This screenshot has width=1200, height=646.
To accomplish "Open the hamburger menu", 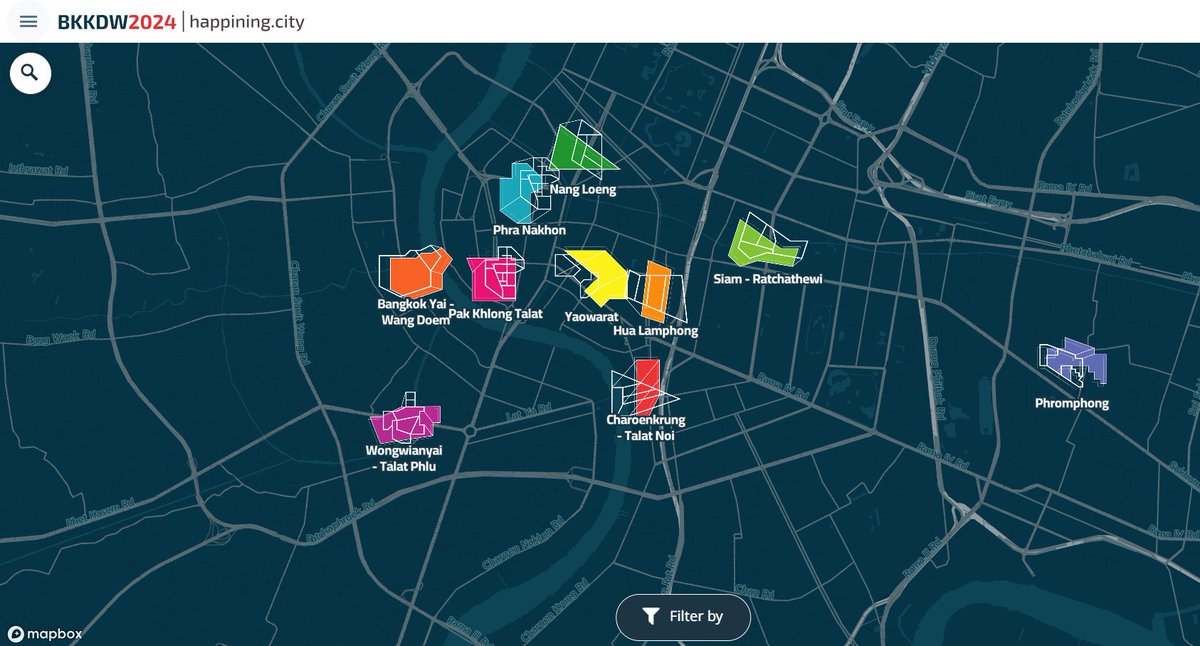I will (29, 21).
